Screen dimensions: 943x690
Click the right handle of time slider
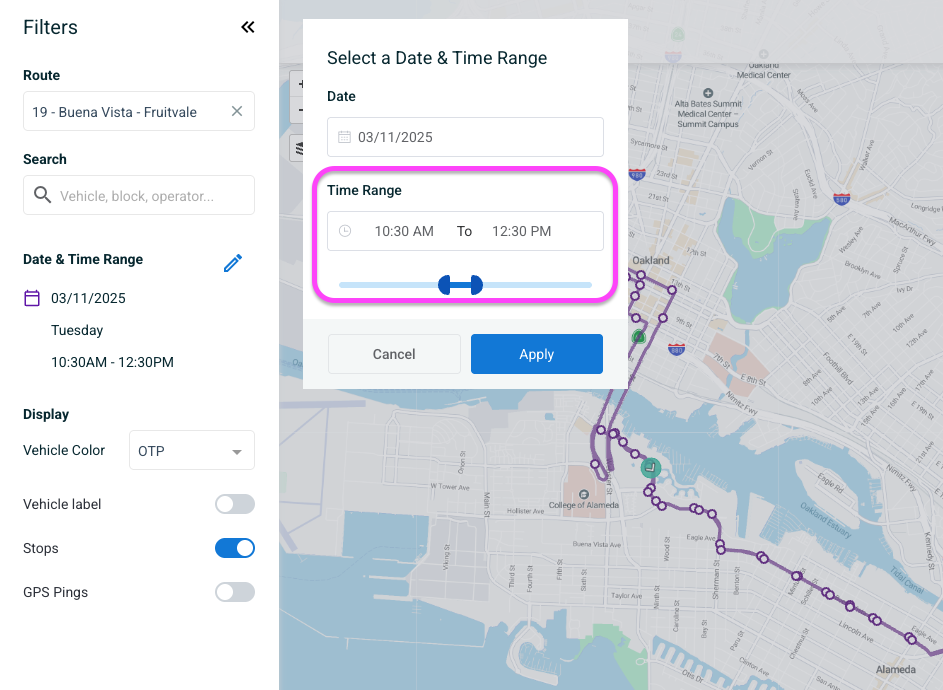pos(476,286)
